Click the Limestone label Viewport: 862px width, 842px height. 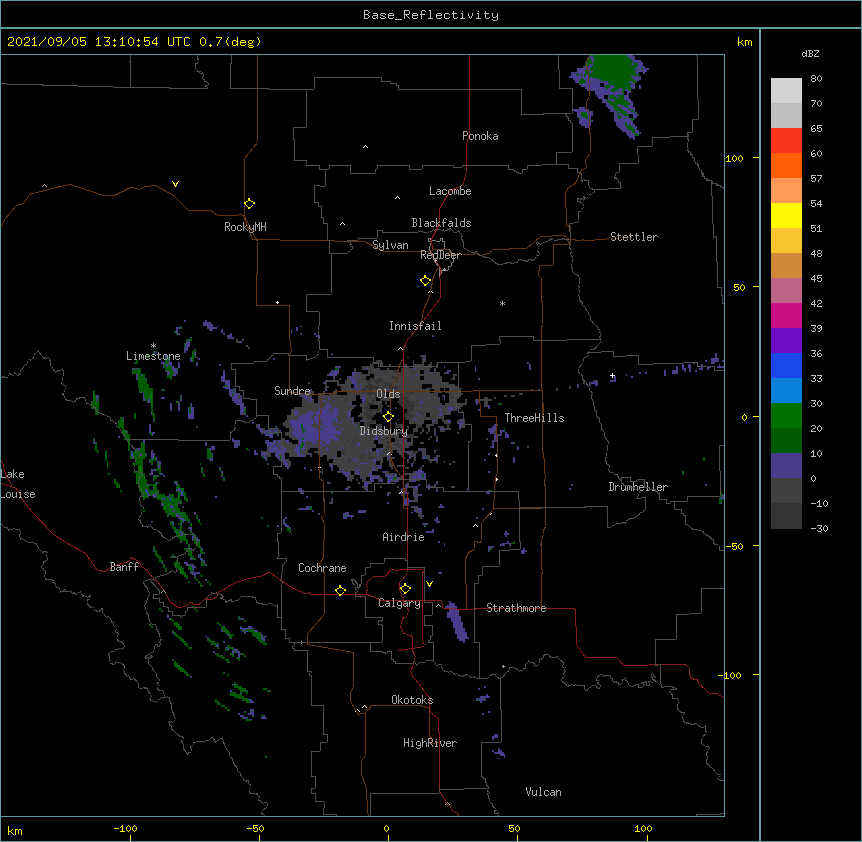click(x=153, y=356)
